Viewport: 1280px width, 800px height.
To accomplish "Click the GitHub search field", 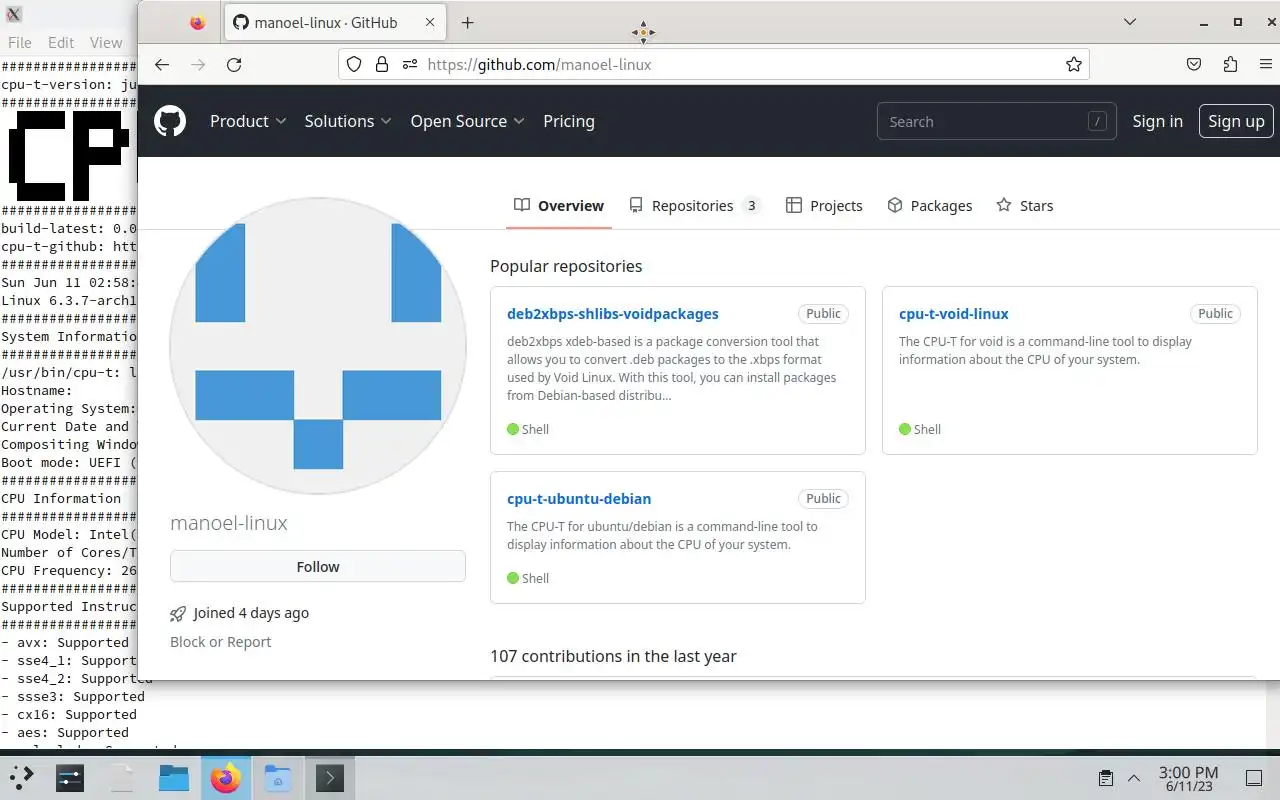I will [997, 121].
